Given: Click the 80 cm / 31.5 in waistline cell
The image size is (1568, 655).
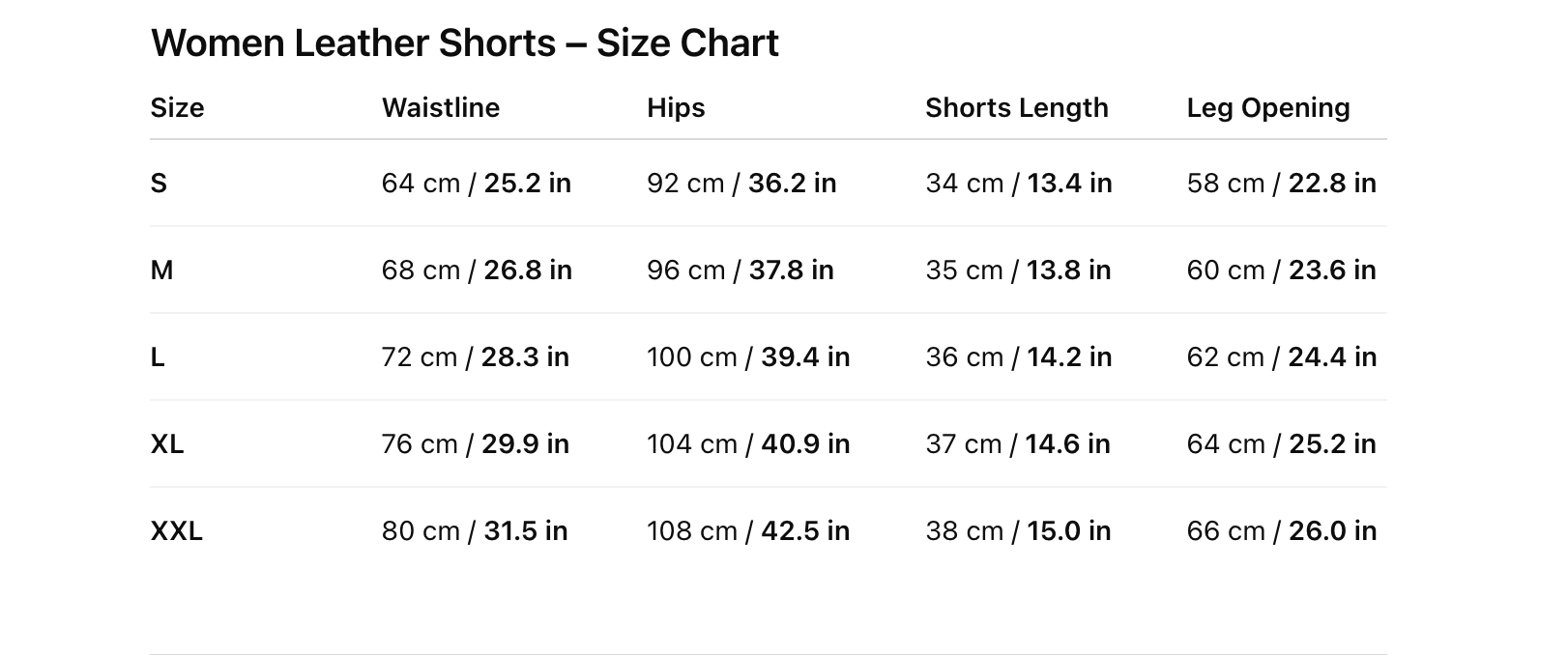Looking at the screenshot, I should pos(474,531).
